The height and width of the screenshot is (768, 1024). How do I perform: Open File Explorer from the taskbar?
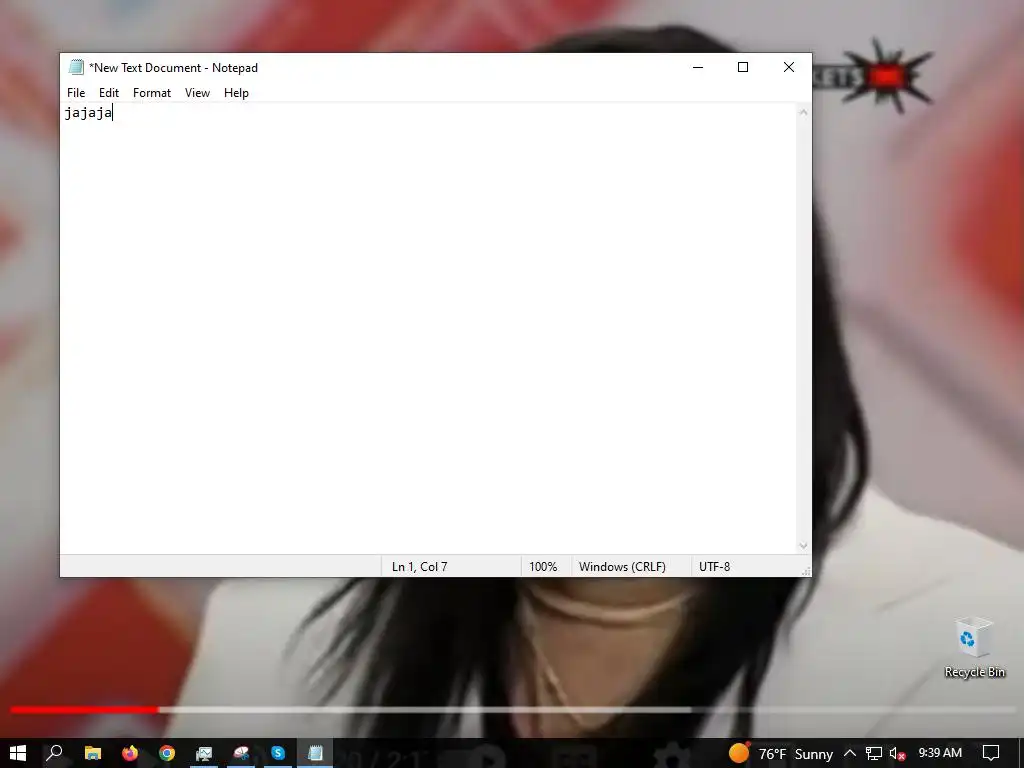point(93,753)
